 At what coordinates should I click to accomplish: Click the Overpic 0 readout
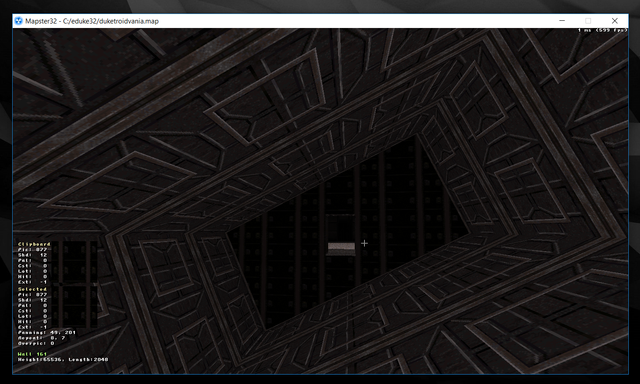click(36, 343)
